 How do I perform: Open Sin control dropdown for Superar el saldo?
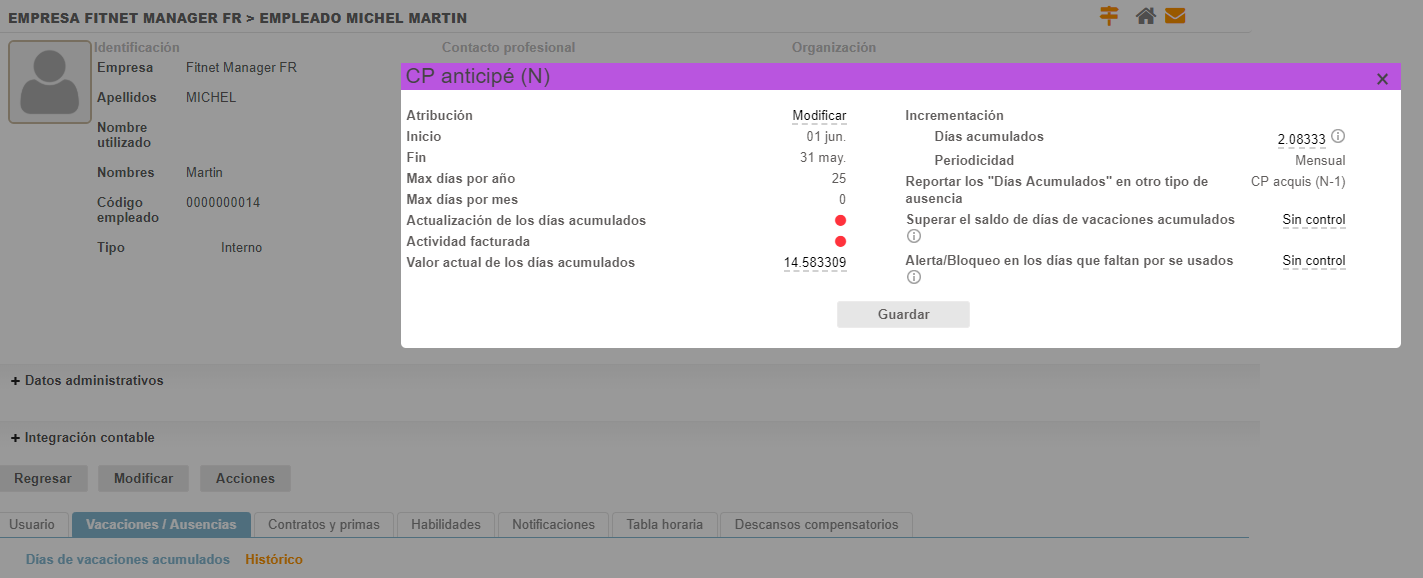click(x=1313, y=220)
